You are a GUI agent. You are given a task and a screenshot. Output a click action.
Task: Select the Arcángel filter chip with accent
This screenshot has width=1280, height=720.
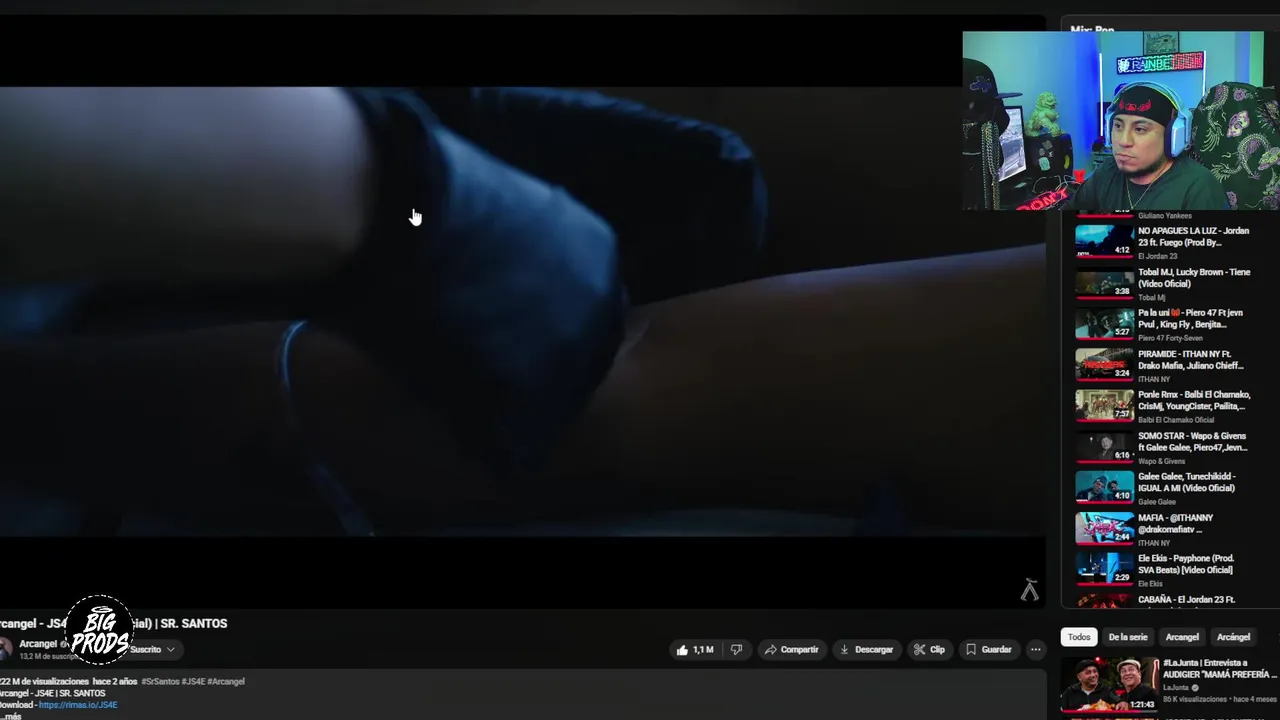(x=1233, y=637)
